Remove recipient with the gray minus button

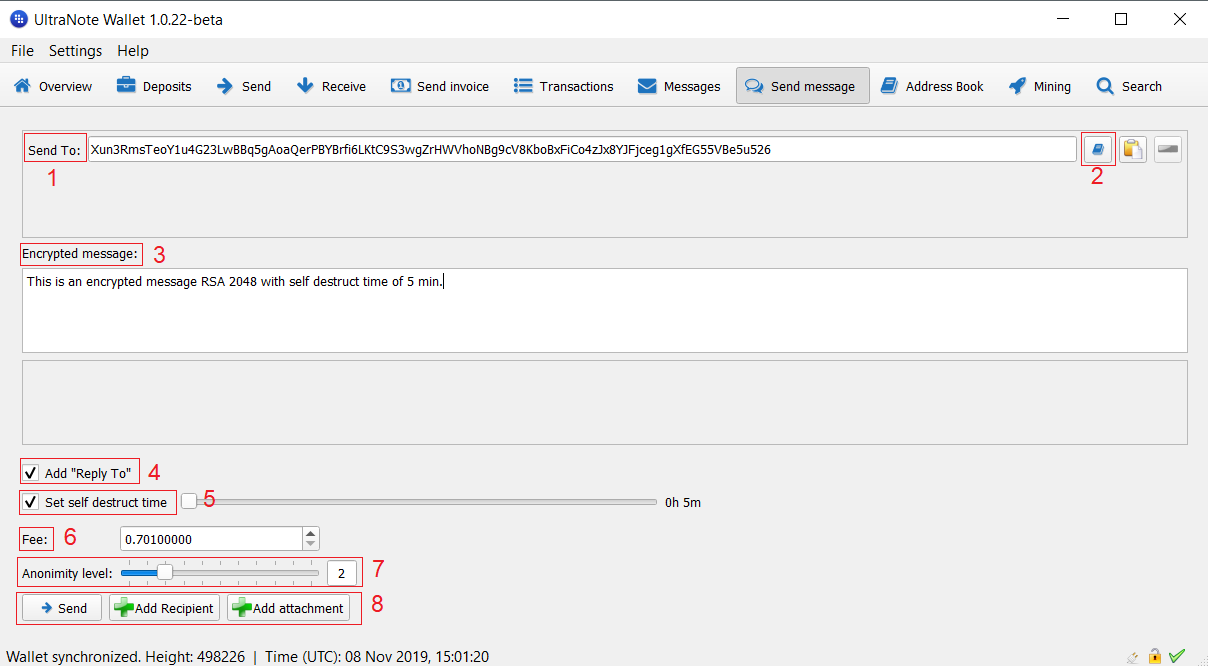(1168, 149)
